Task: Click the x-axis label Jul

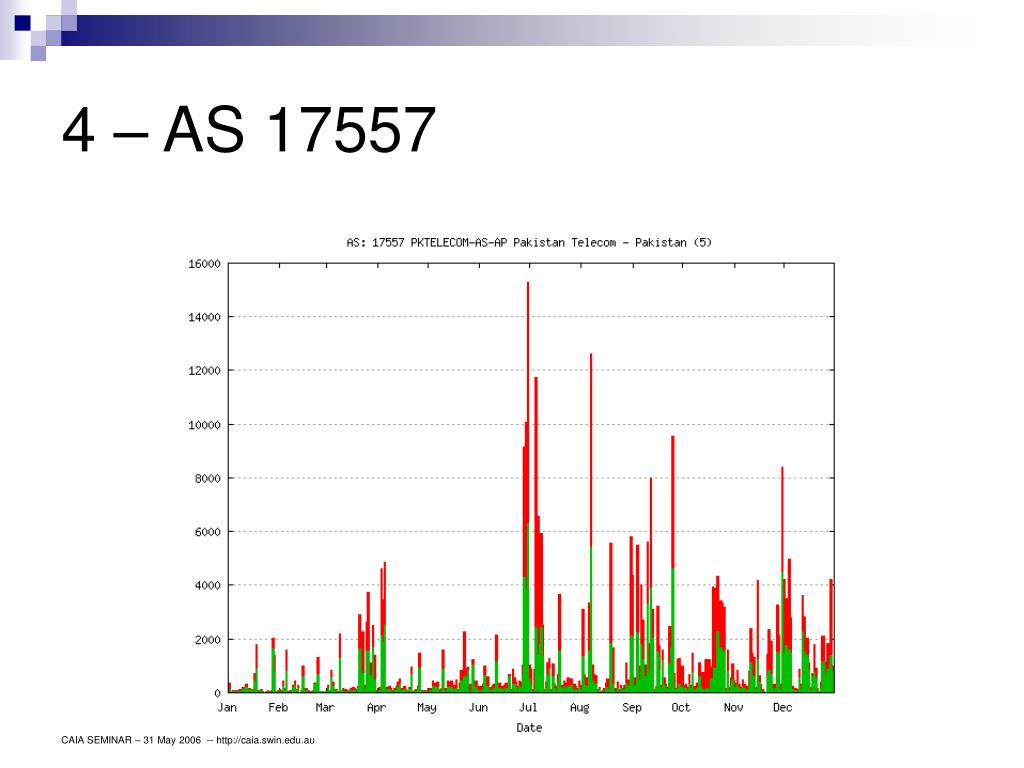Action: pos(528,707)
